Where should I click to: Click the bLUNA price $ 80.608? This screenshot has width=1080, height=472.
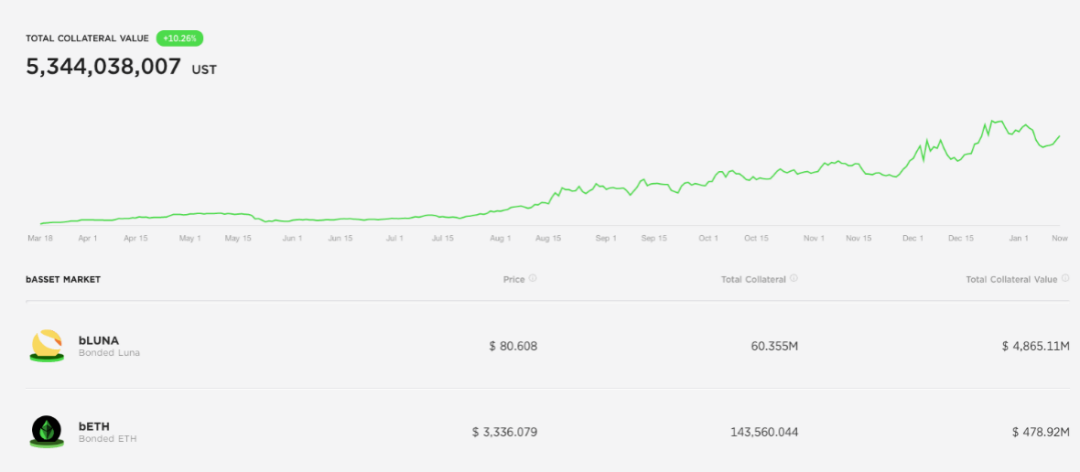[x=513, y=346]
